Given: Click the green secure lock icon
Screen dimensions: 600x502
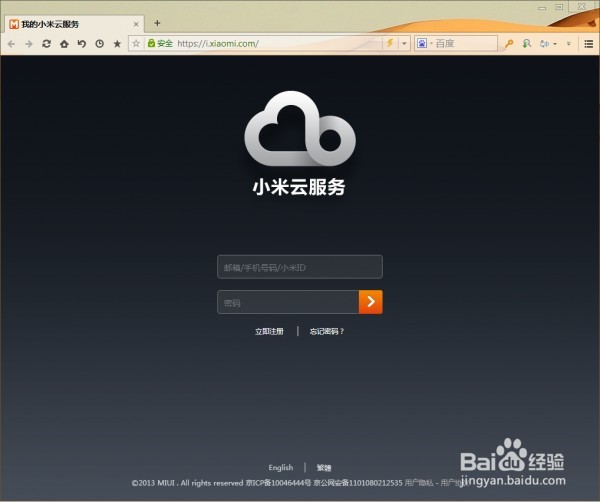Looking at the screenshot, I should [151, 43].
